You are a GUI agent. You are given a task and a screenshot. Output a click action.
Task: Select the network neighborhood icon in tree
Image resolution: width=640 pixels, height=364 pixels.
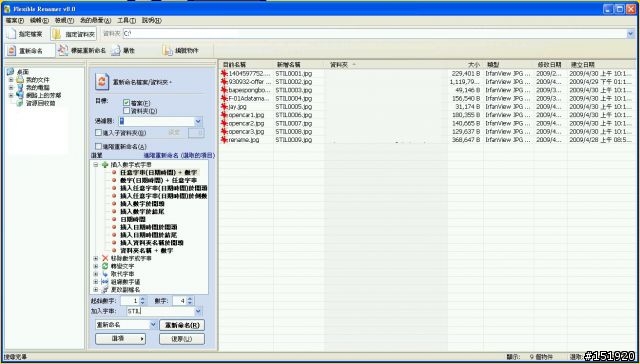[20, 95]
